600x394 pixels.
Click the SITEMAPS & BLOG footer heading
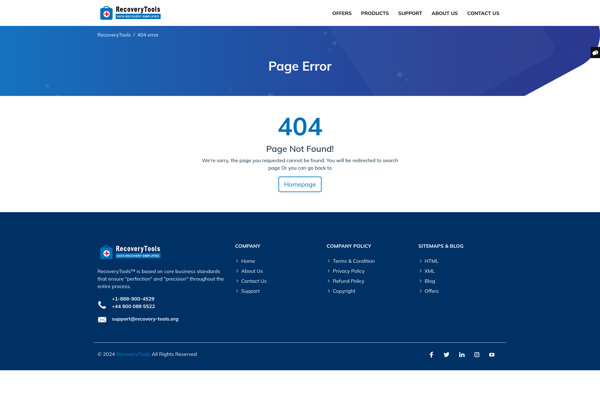coord(441,246)
